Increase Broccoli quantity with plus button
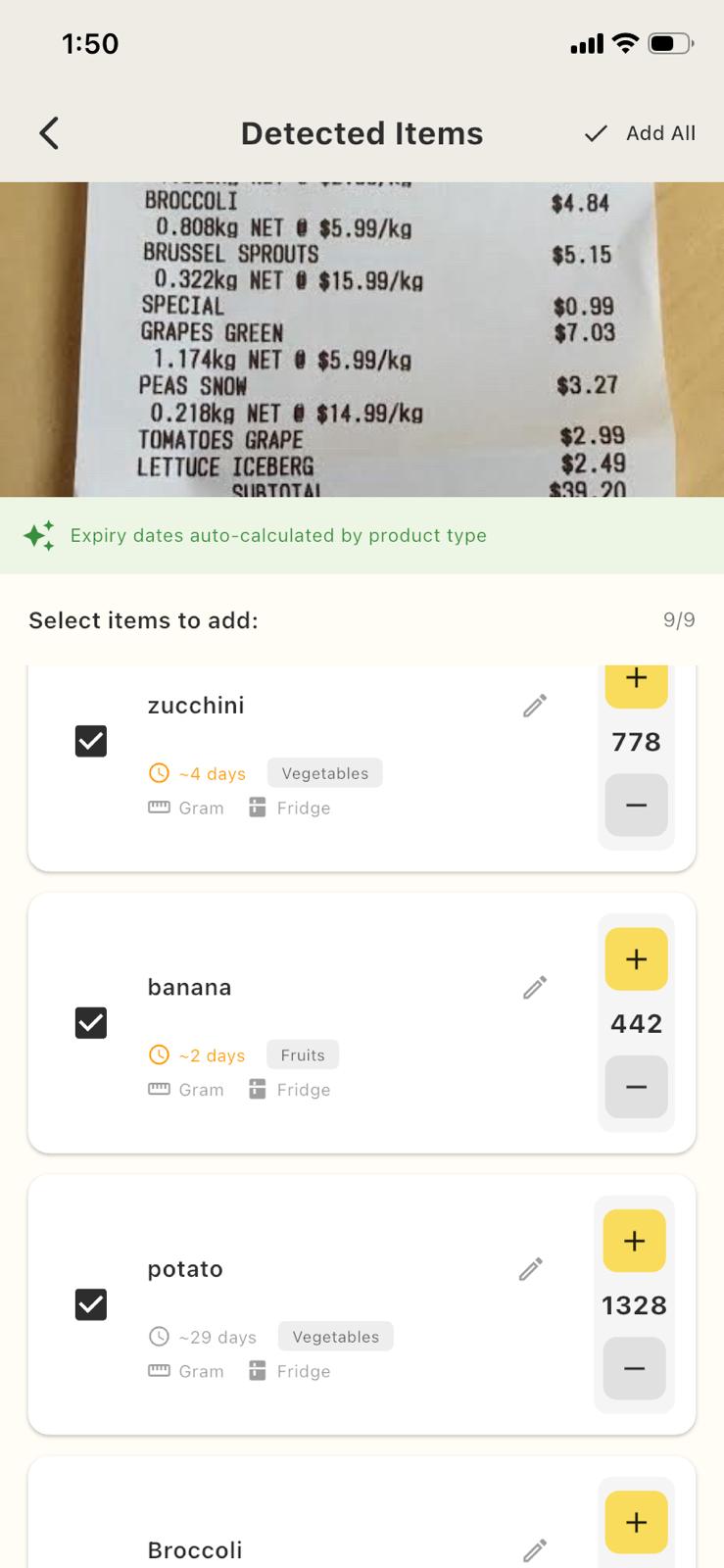 (x=636, y=1522)
